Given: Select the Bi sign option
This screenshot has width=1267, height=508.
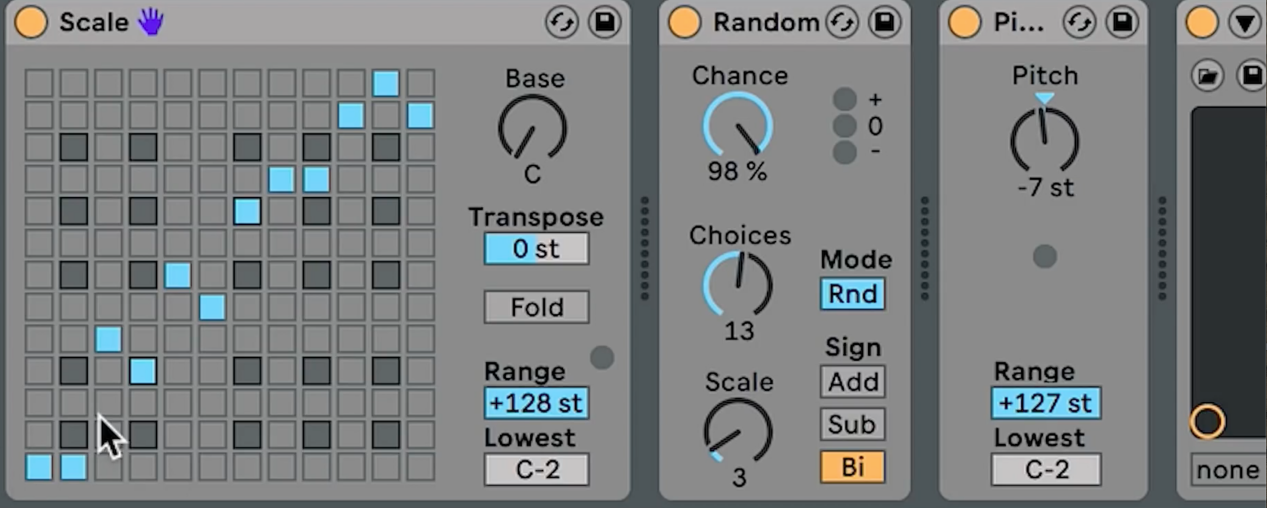Looking at the screenshot, I should pyautogui.click(x=853, y=467).
